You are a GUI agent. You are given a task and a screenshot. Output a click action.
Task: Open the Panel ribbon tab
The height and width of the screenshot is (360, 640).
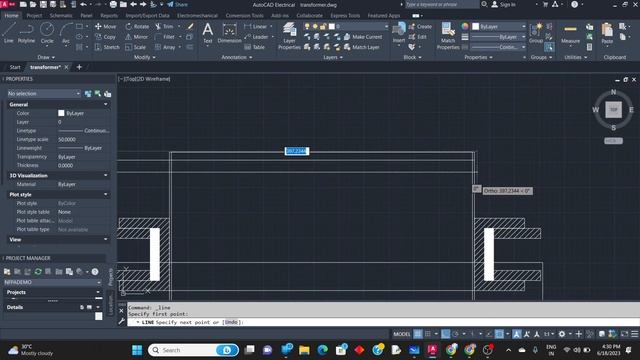click(86, 16)
